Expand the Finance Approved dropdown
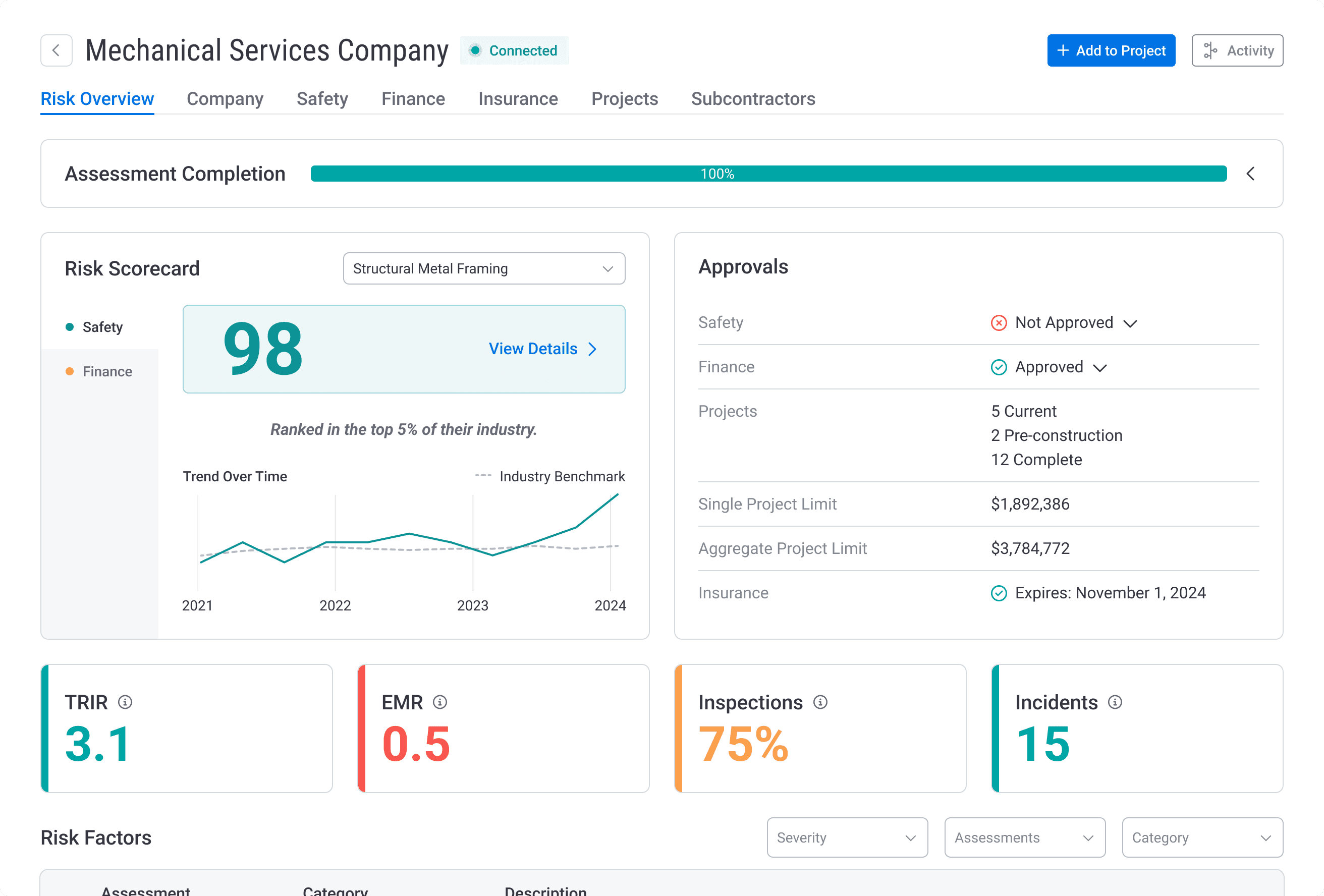 (x=1100, y=368)
